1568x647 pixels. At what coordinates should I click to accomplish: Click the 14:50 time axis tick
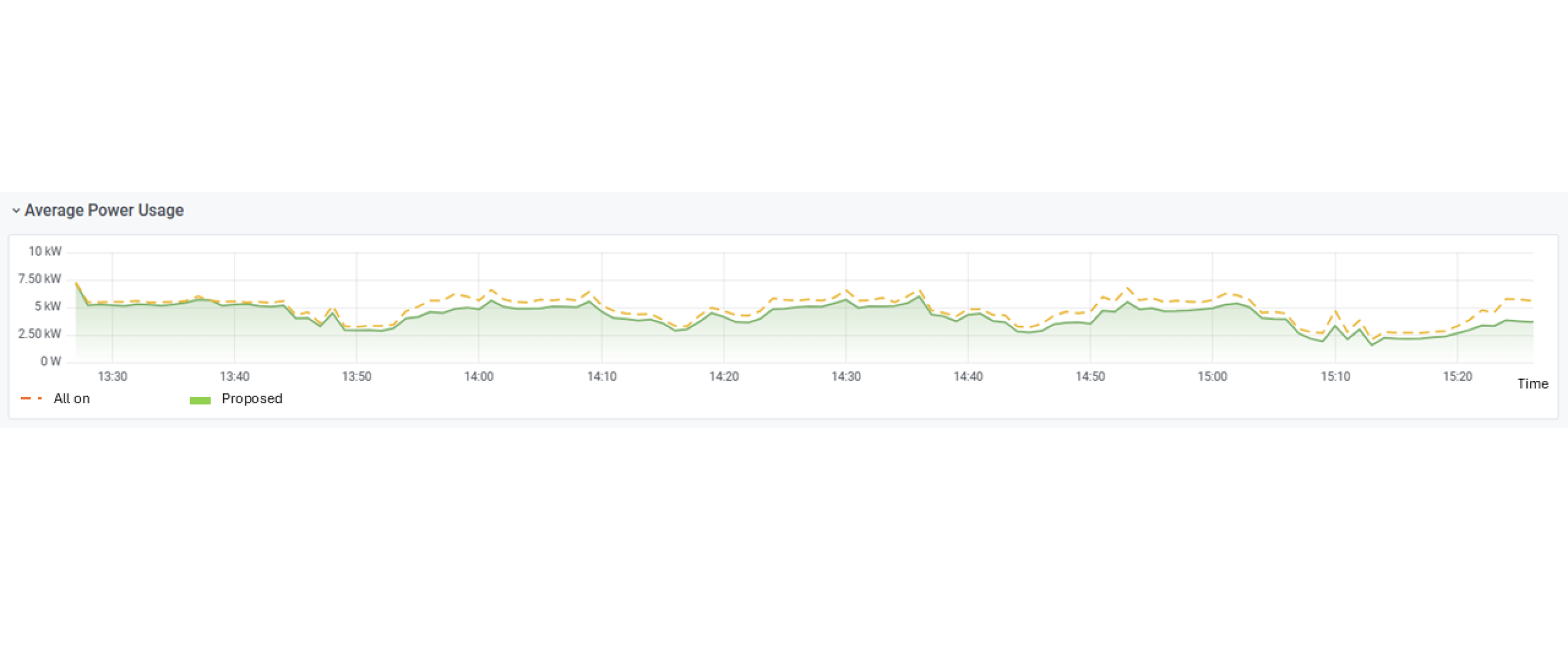pyautogui.click(x=1090, y=377)
